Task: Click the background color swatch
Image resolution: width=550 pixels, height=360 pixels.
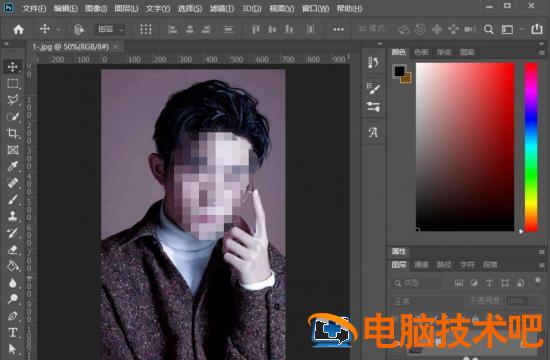Action: coord(407,79)
